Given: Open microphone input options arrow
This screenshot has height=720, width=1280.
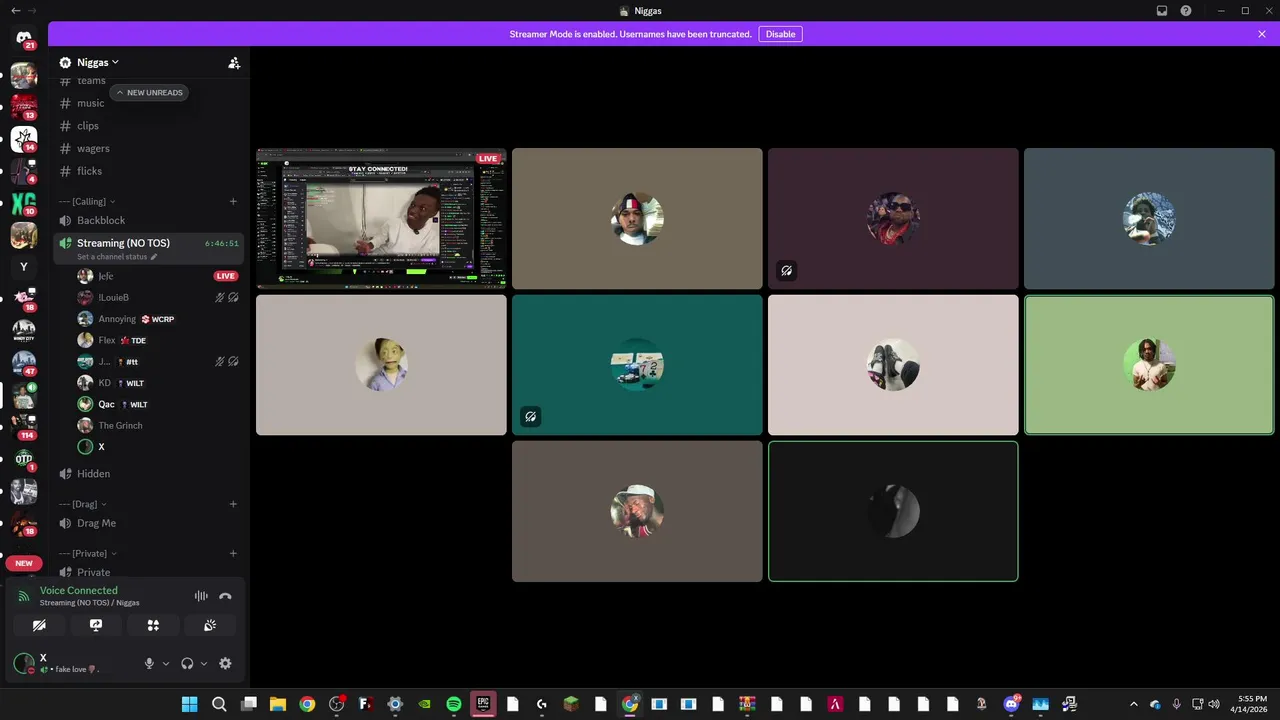Looking at the screenshot, I should click(165, 663).
